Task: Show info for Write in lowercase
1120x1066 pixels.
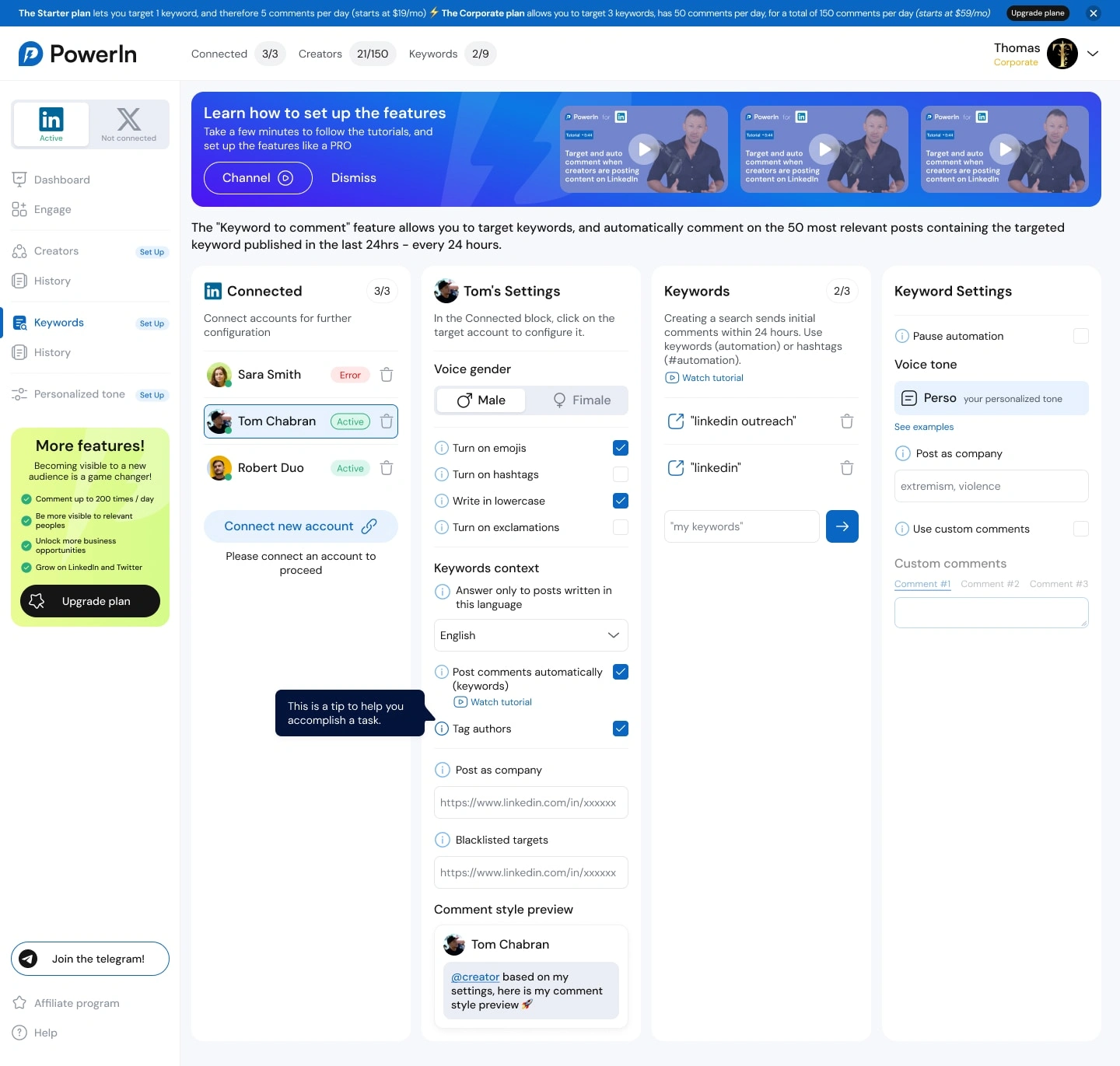Action: pyautogui.click(x=442, y=501)
